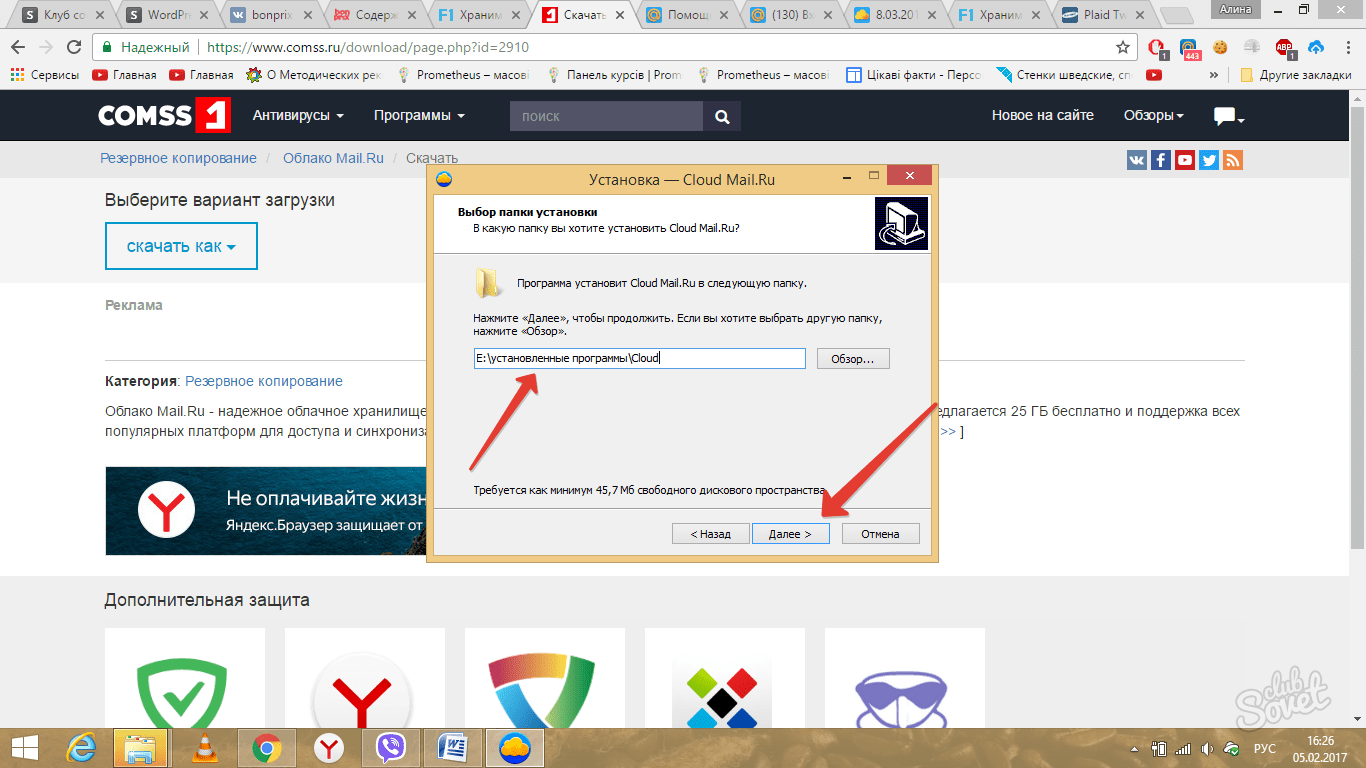
Task: Click the blue cloud upload extension icon
Action: click(x=1316, y=47)
